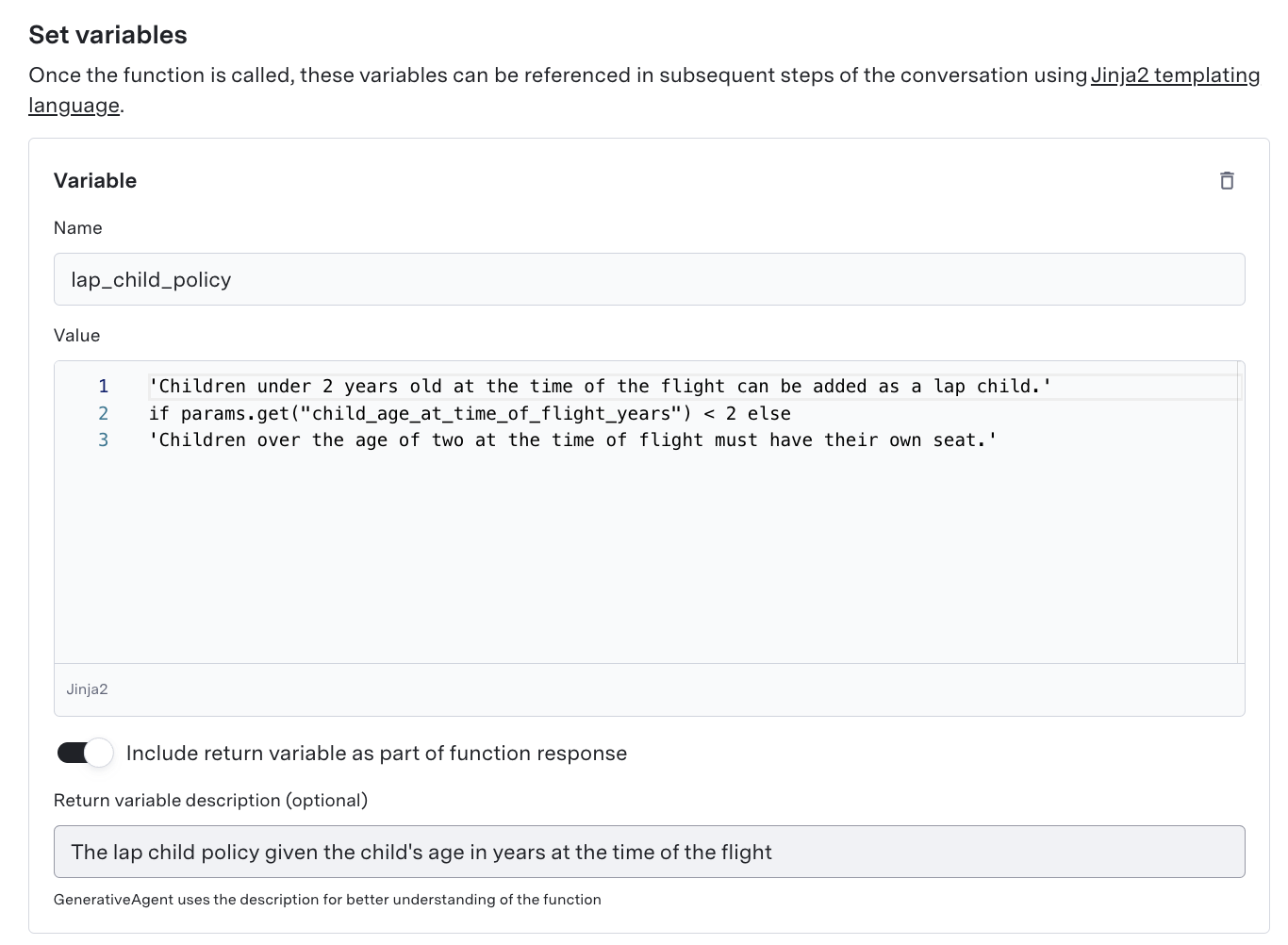Place cursor in code line 1

[x=600, y=386]
